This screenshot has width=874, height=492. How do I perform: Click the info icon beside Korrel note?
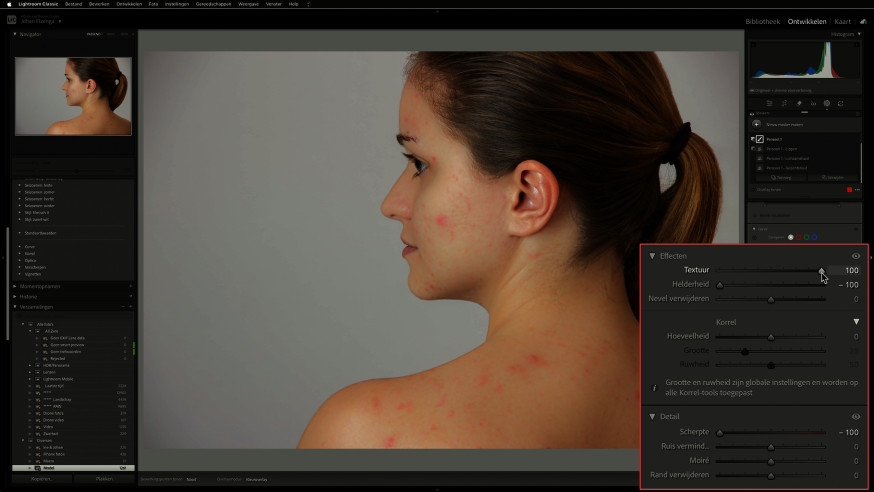[654, 388]
